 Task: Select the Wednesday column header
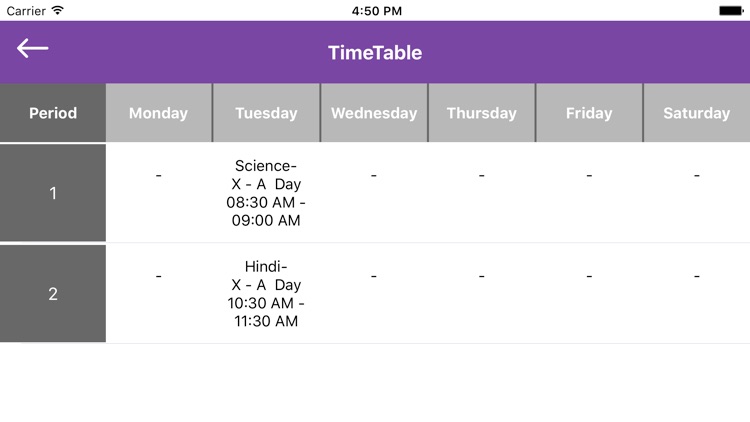(374, 113)
